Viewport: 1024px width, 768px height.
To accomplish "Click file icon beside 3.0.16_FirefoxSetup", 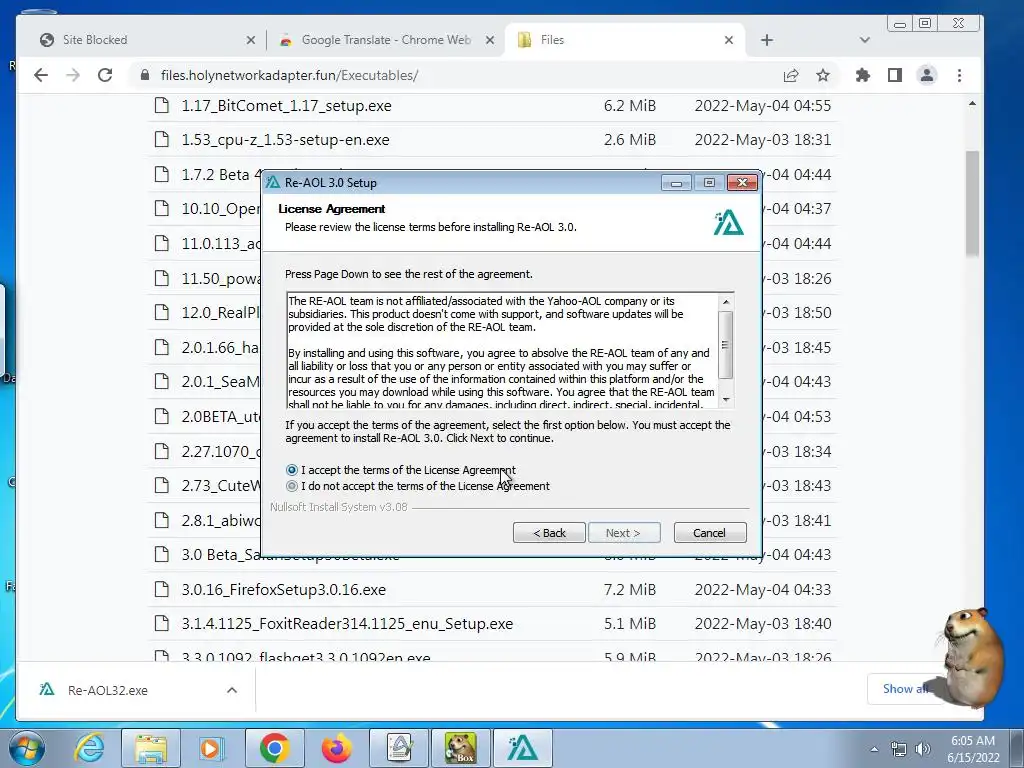I will pos(162,589).
